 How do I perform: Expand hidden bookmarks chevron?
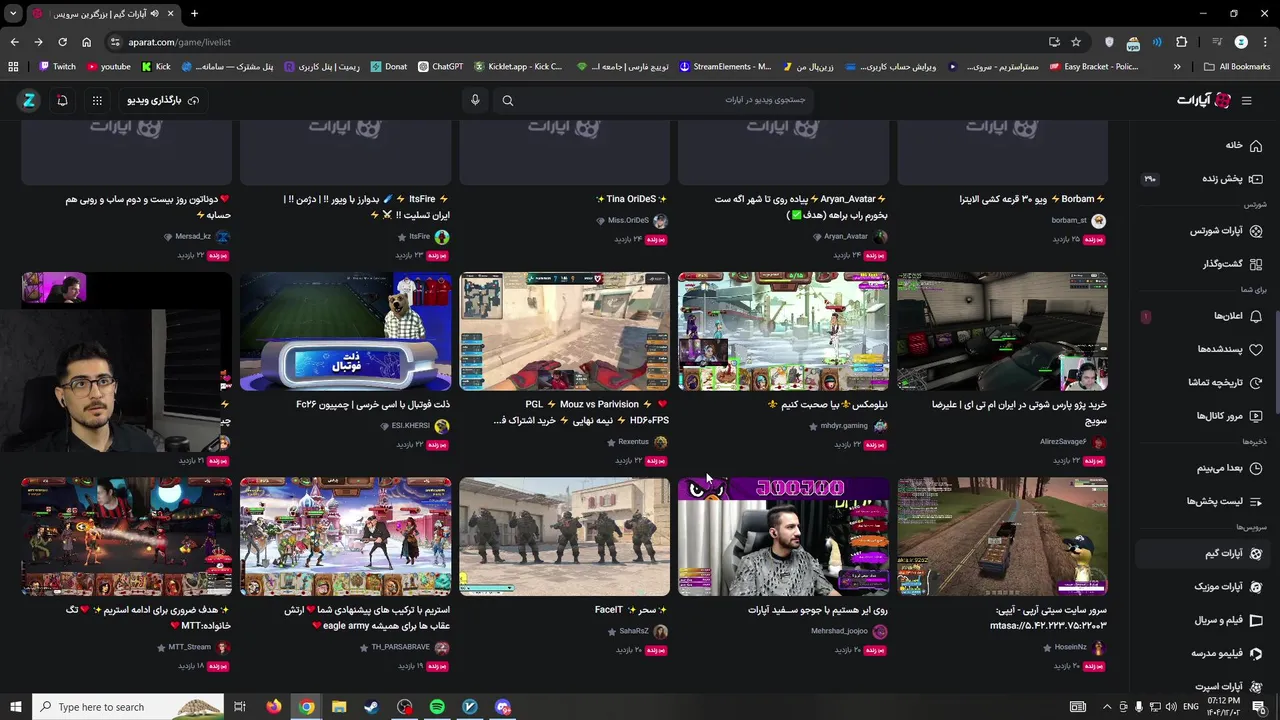(1177, 67)
